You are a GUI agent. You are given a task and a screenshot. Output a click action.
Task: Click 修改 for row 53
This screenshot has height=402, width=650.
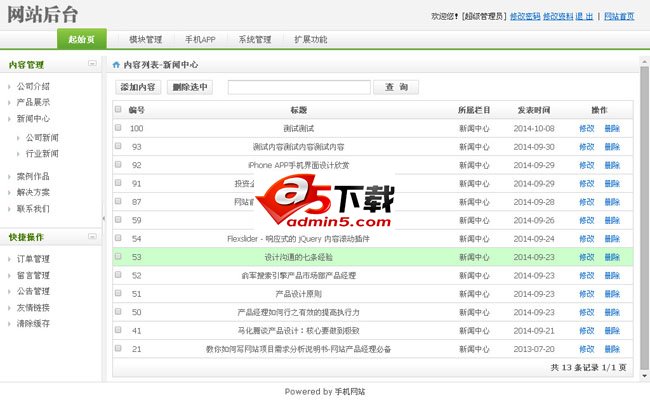[x=587, y=257]
